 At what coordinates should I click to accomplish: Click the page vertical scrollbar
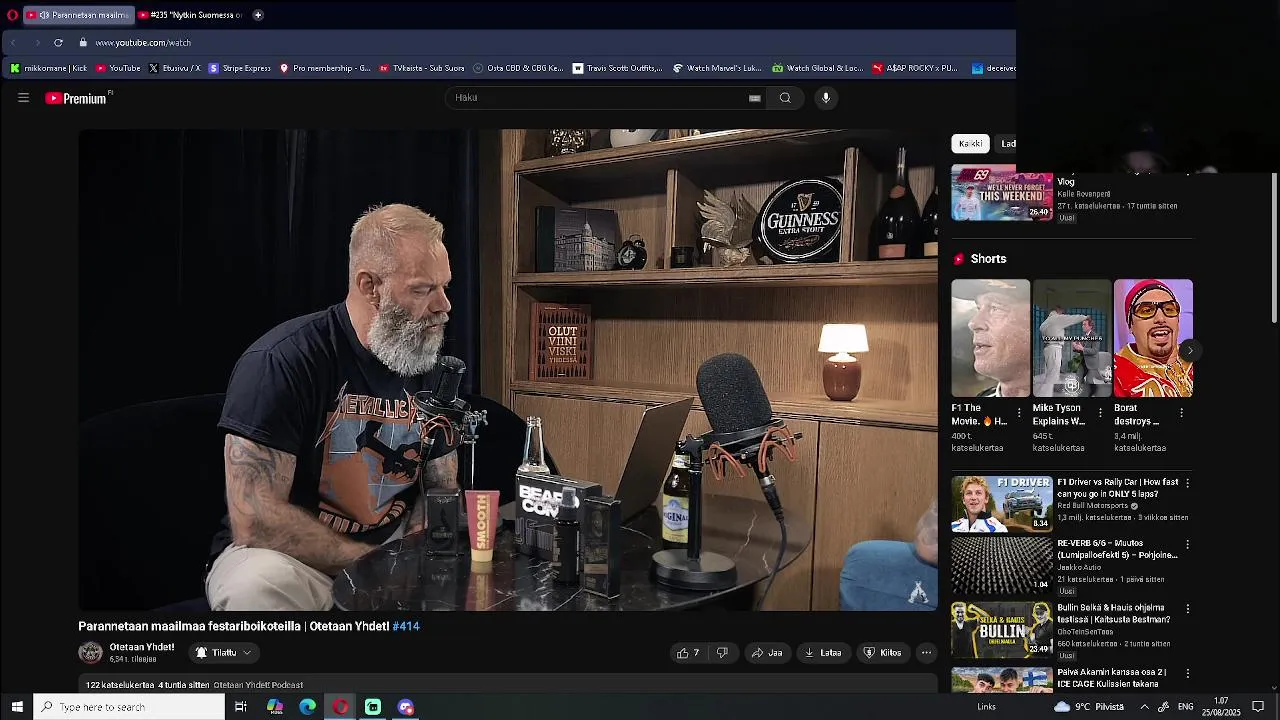pos(1274,250)
